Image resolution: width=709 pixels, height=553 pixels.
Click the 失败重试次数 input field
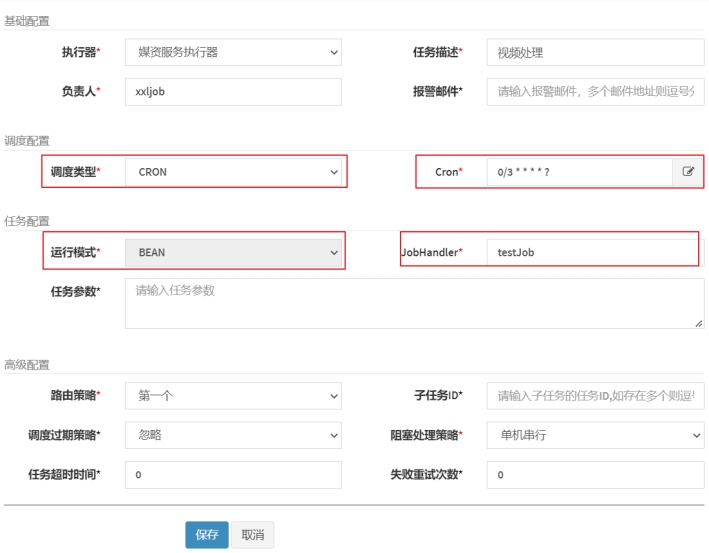(x=595, y=474)
